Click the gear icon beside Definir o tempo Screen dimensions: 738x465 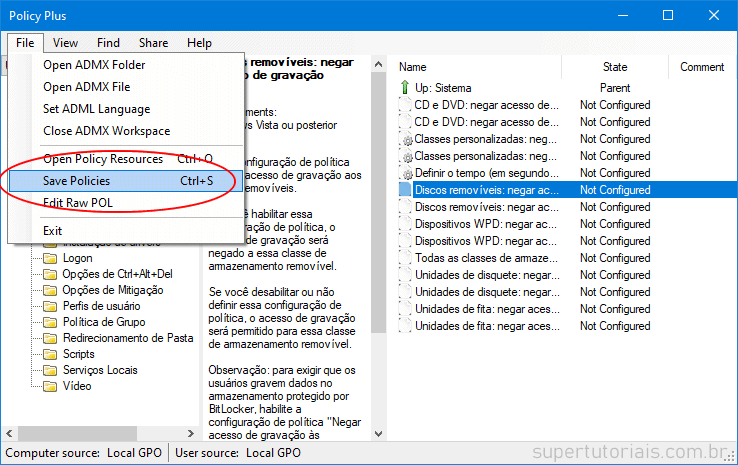(406, 173)
